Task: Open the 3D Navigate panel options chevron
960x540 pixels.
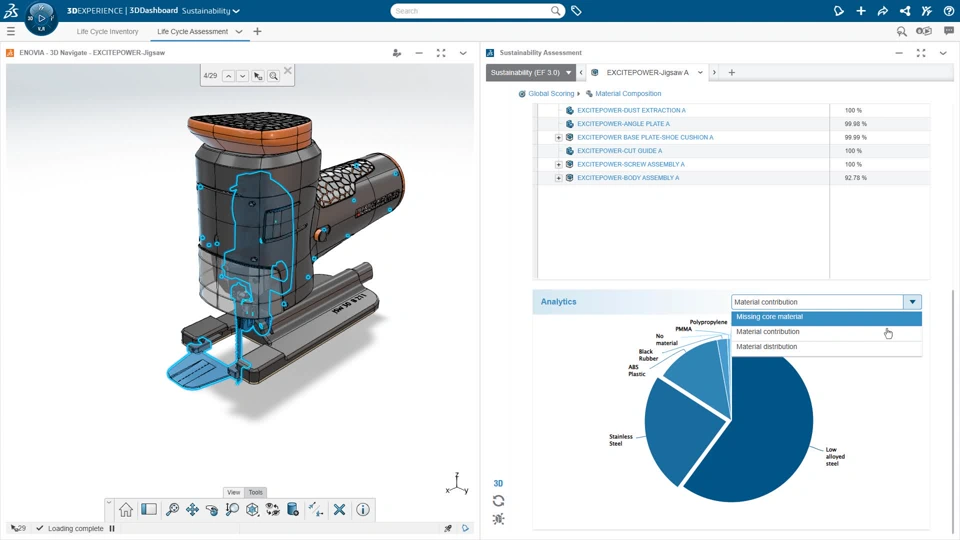Action: pyautogui.click(x=463, y=53)
